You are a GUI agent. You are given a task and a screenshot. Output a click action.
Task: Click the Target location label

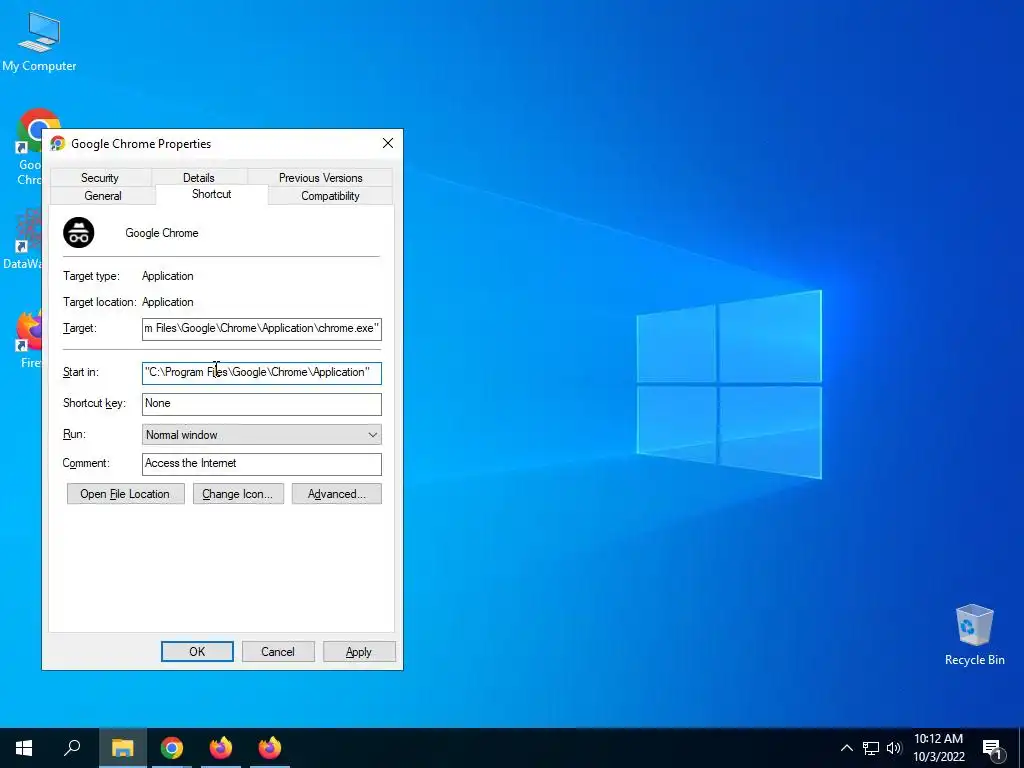99,302
